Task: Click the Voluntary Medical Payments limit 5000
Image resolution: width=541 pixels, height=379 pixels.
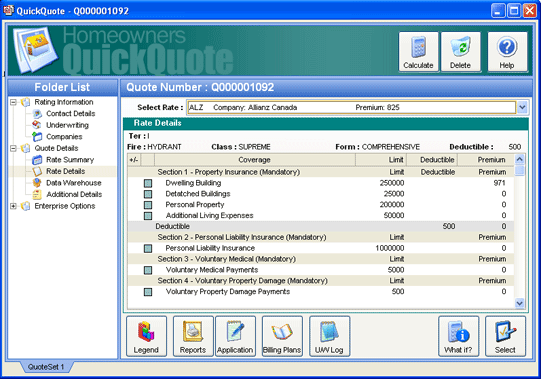Action: (396, 270)
